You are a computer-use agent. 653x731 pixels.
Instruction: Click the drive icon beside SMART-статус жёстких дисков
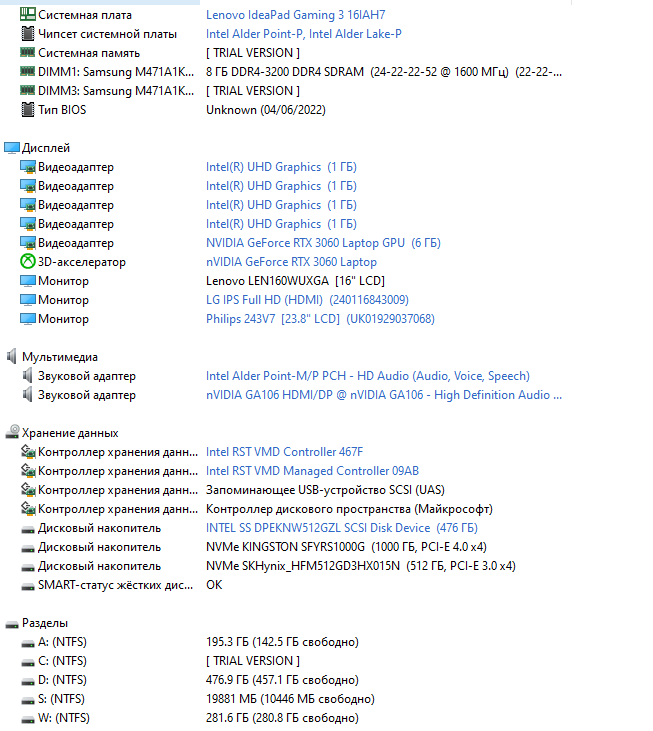28,586
